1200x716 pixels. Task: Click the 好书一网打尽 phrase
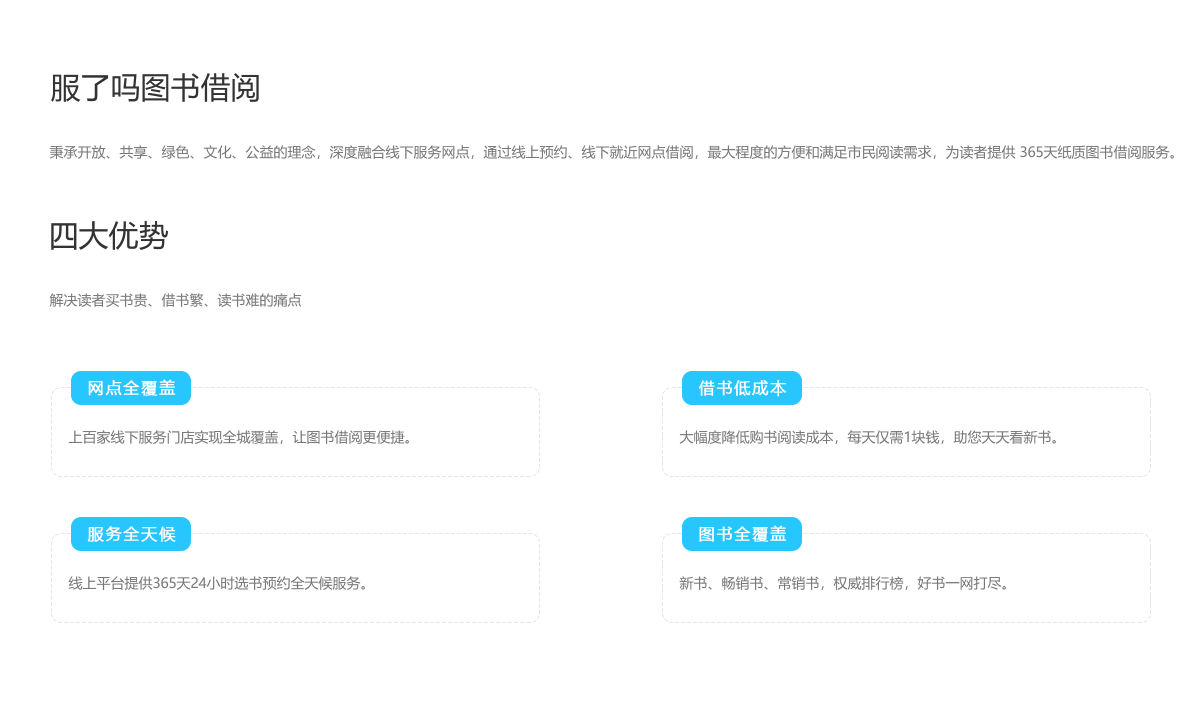click(959, 583)
